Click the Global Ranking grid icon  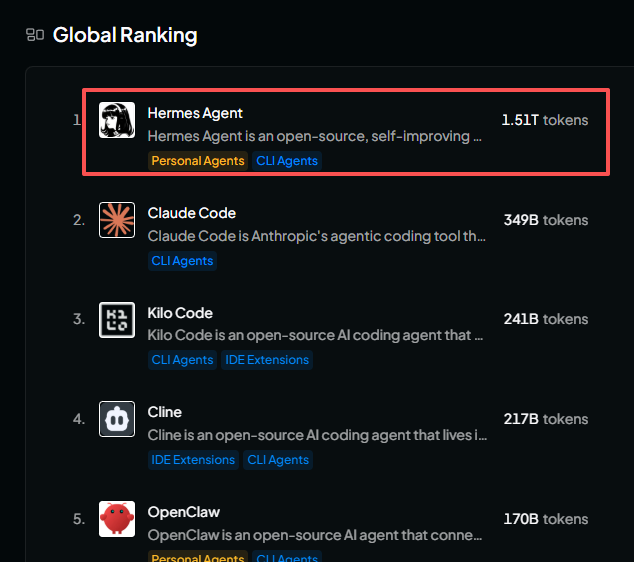[x=35, y=35]
